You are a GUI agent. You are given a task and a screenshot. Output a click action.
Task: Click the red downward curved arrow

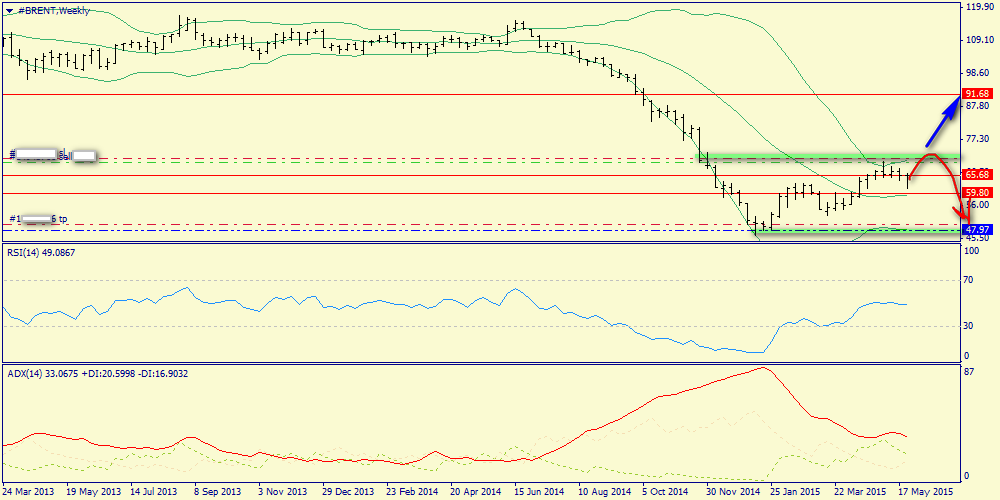tap(948, 180)
